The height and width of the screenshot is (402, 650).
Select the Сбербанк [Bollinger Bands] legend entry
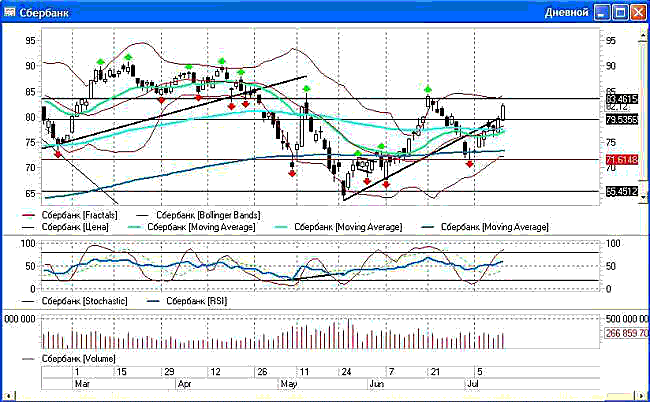pos(198,215)
